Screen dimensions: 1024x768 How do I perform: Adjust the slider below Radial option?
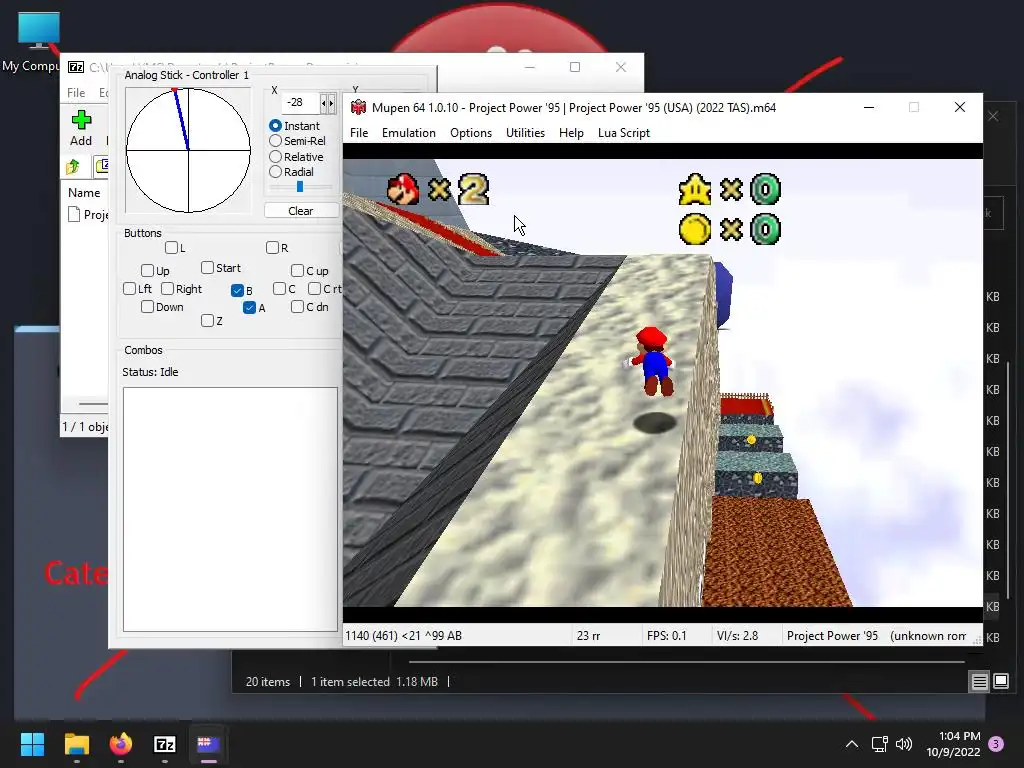300,187
